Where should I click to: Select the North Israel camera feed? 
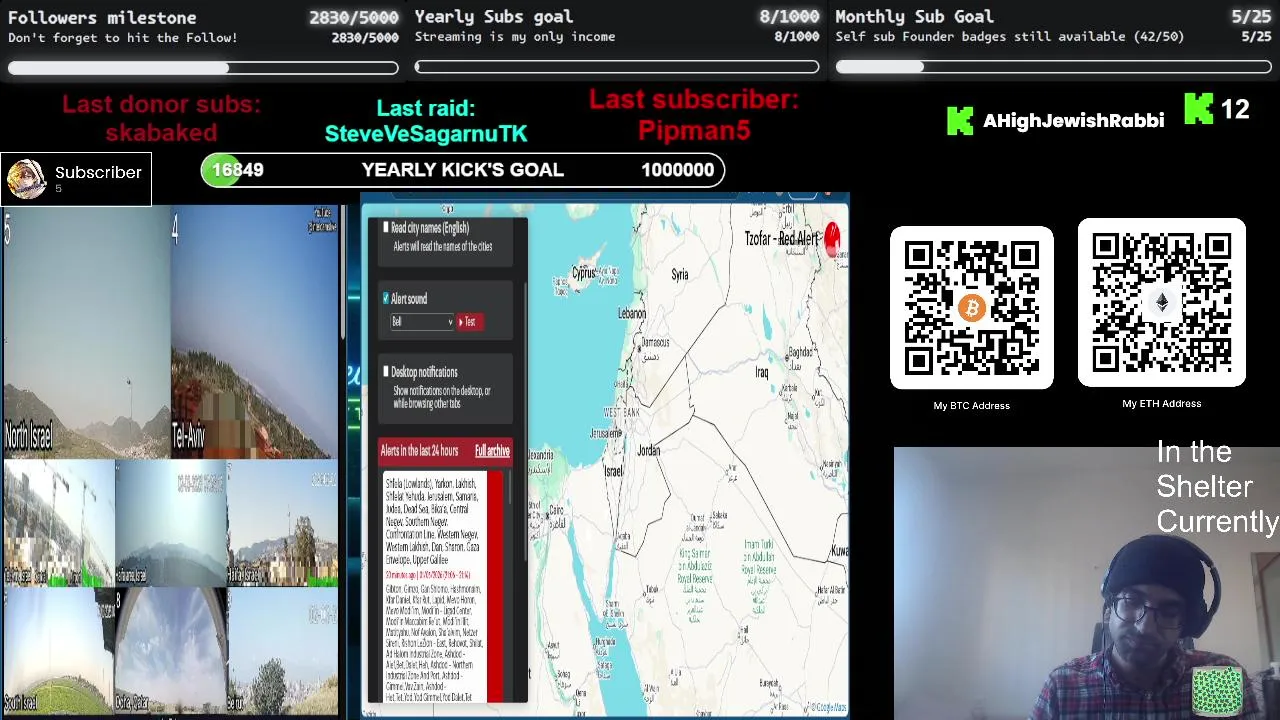[x=85, y=332]
